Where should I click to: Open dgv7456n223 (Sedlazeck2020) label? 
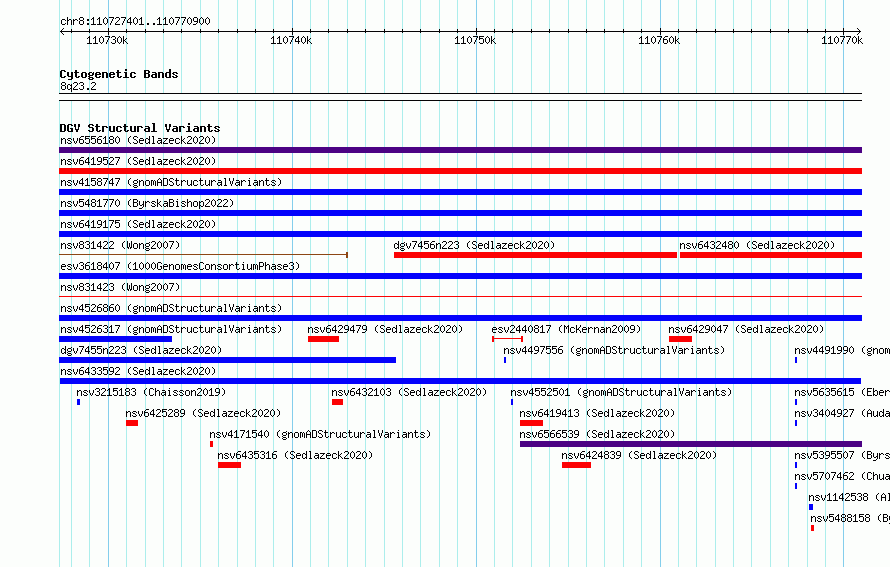(474, 245)
